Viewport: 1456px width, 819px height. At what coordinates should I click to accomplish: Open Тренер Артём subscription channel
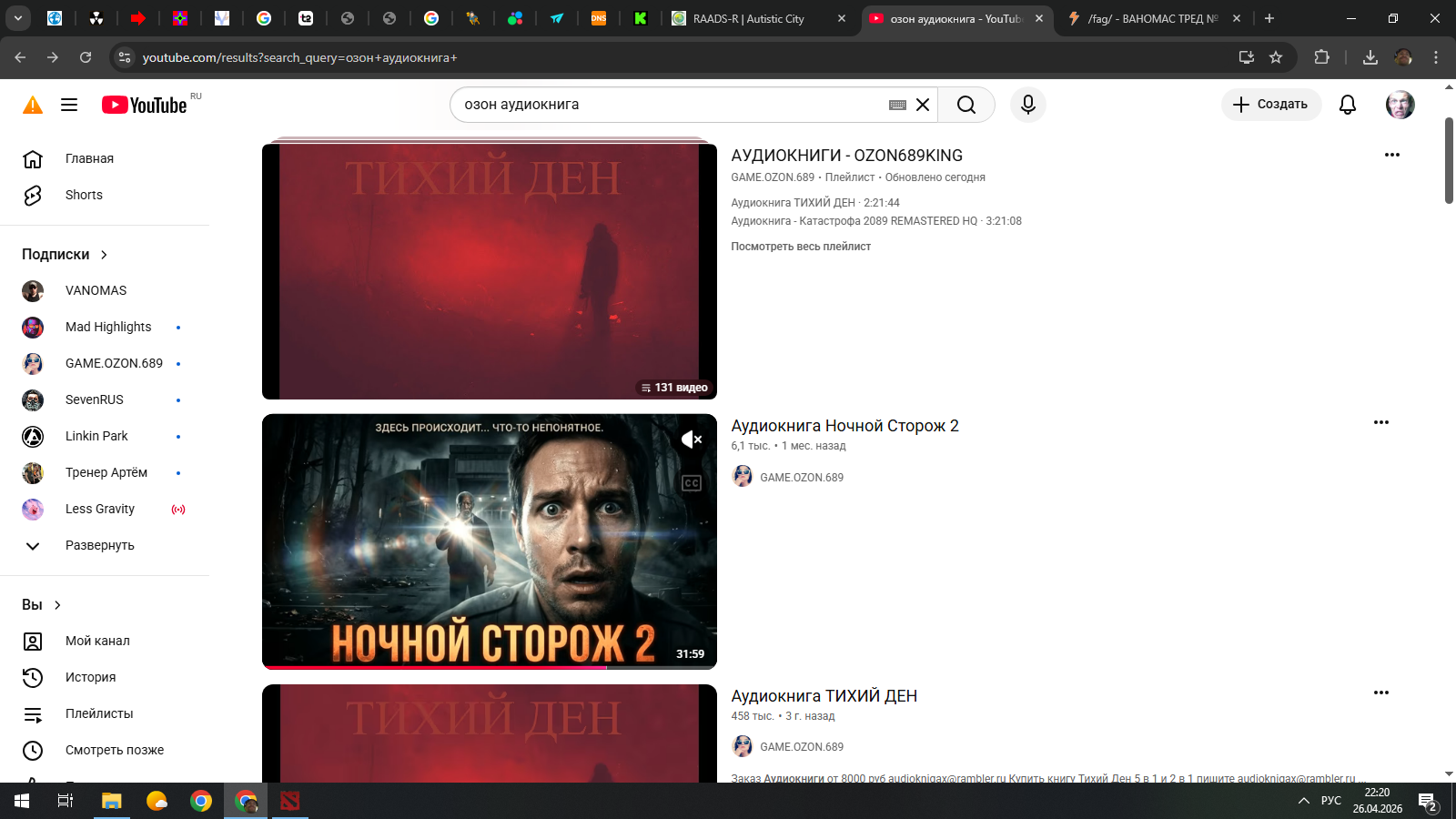tap(106, 473)
